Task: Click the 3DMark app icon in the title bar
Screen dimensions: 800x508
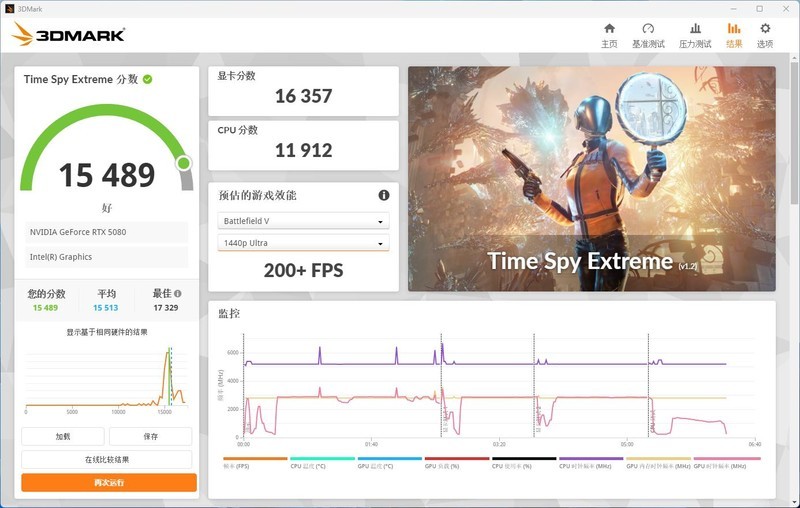Action: click(x=9, y=9)
